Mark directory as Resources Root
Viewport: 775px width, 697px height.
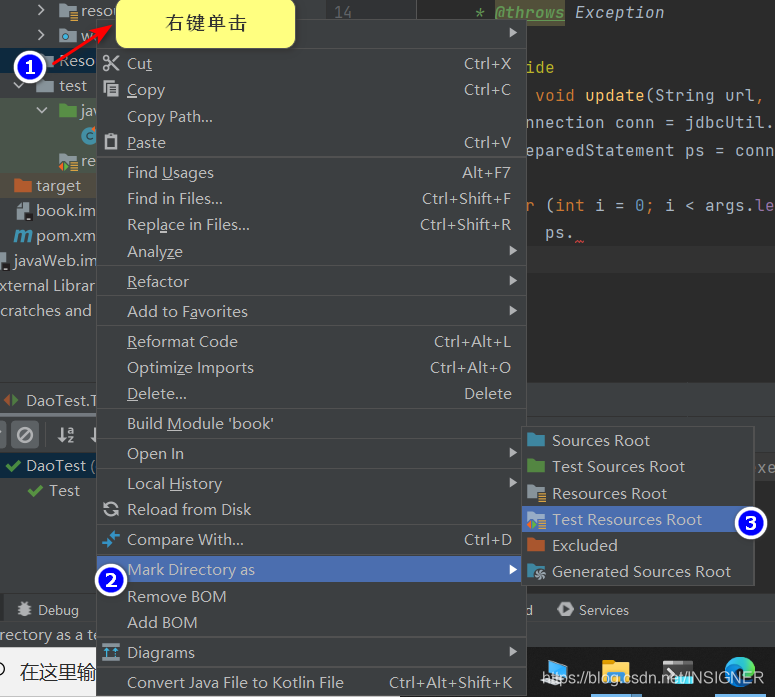[638, 493]
